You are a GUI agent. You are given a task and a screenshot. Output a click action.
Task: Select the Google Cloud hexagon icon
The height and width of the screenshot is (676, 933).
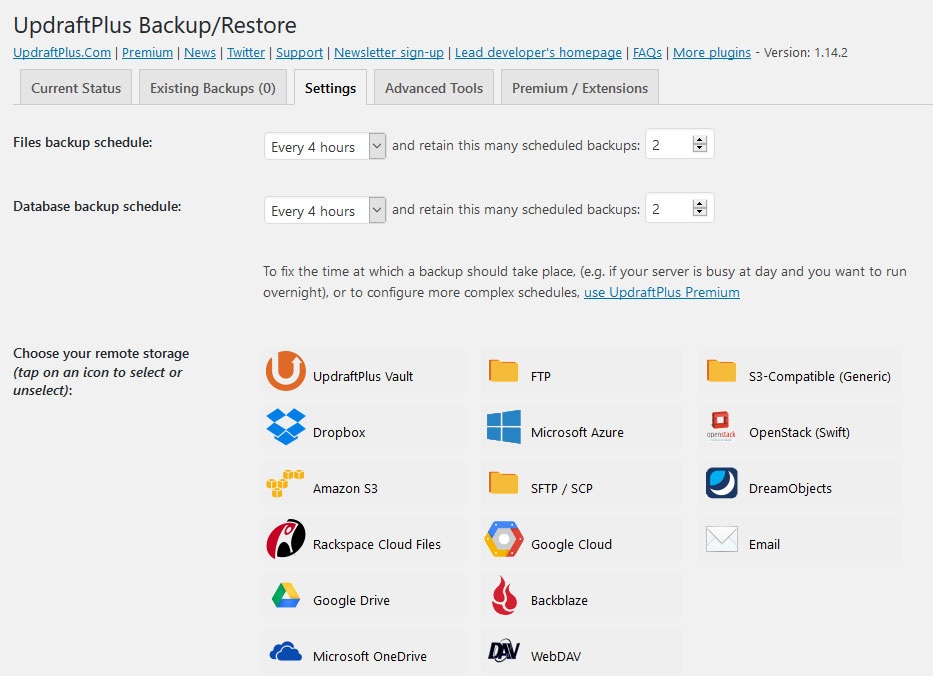pos(503,539)
